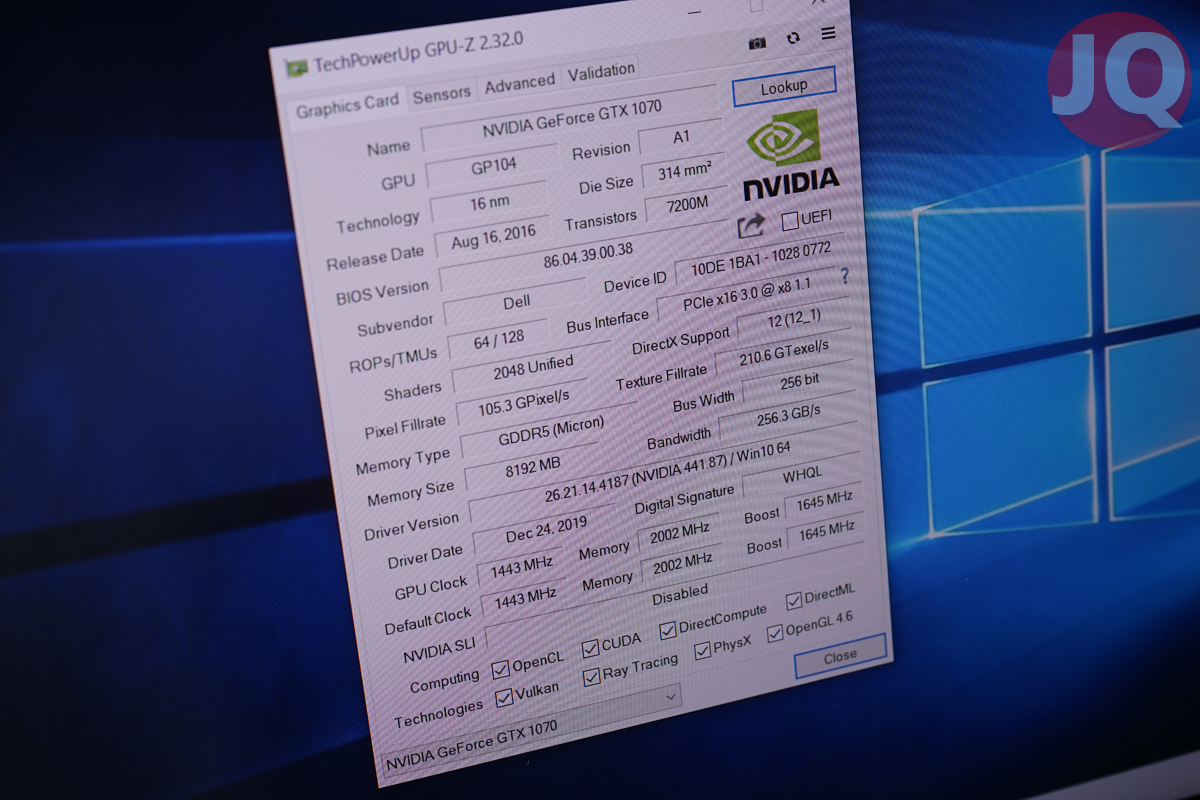Screen dimensions: 1200x800
Task: Click the BIOS share/export arrow icon
Action: click(751, 227)
